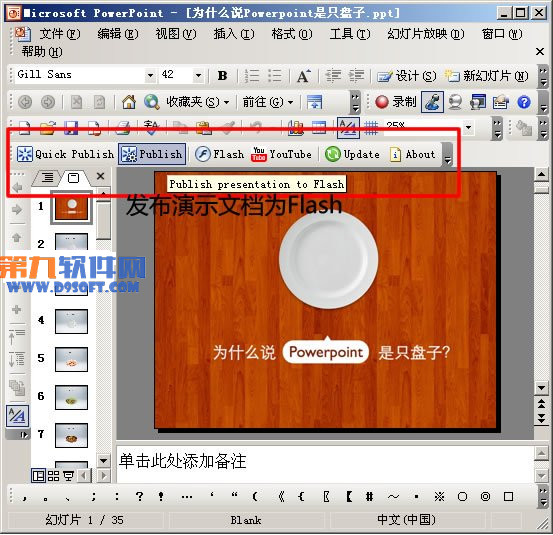
Task: Expand the Gill Sans font dropdown
Action: (151, 75)
